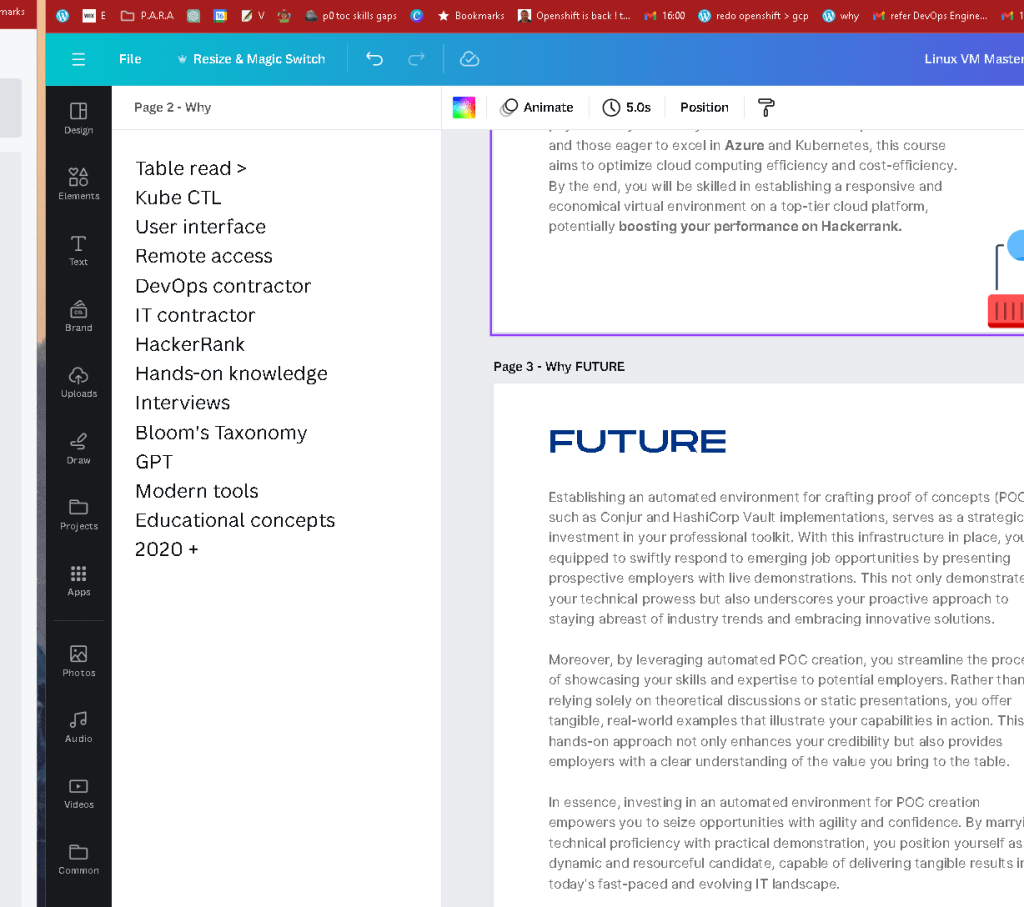Viewport: 1024px width, 907px height.
Task: Select the 'Moreover, by leveraging automated POC' paragraph
Action: [x=786, y=710]
